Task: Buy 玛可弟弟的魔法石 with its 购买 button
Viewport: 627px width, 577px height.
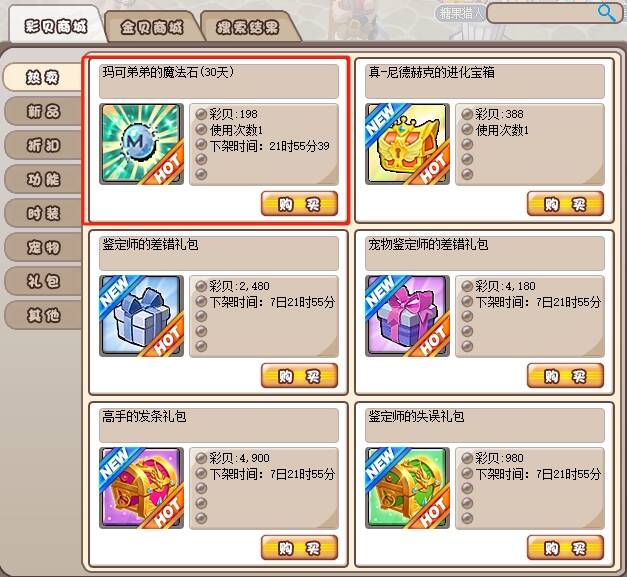Action: point(300,204)
